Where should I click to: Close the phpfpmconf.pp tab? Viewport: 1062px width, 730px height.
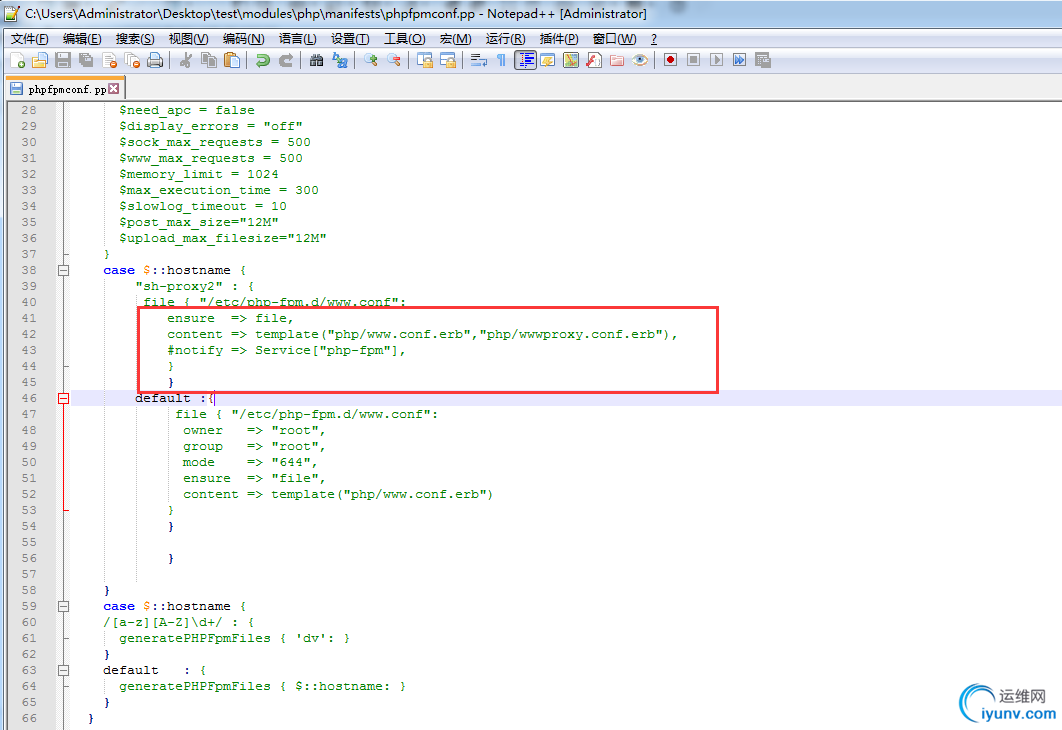point(113,89)
